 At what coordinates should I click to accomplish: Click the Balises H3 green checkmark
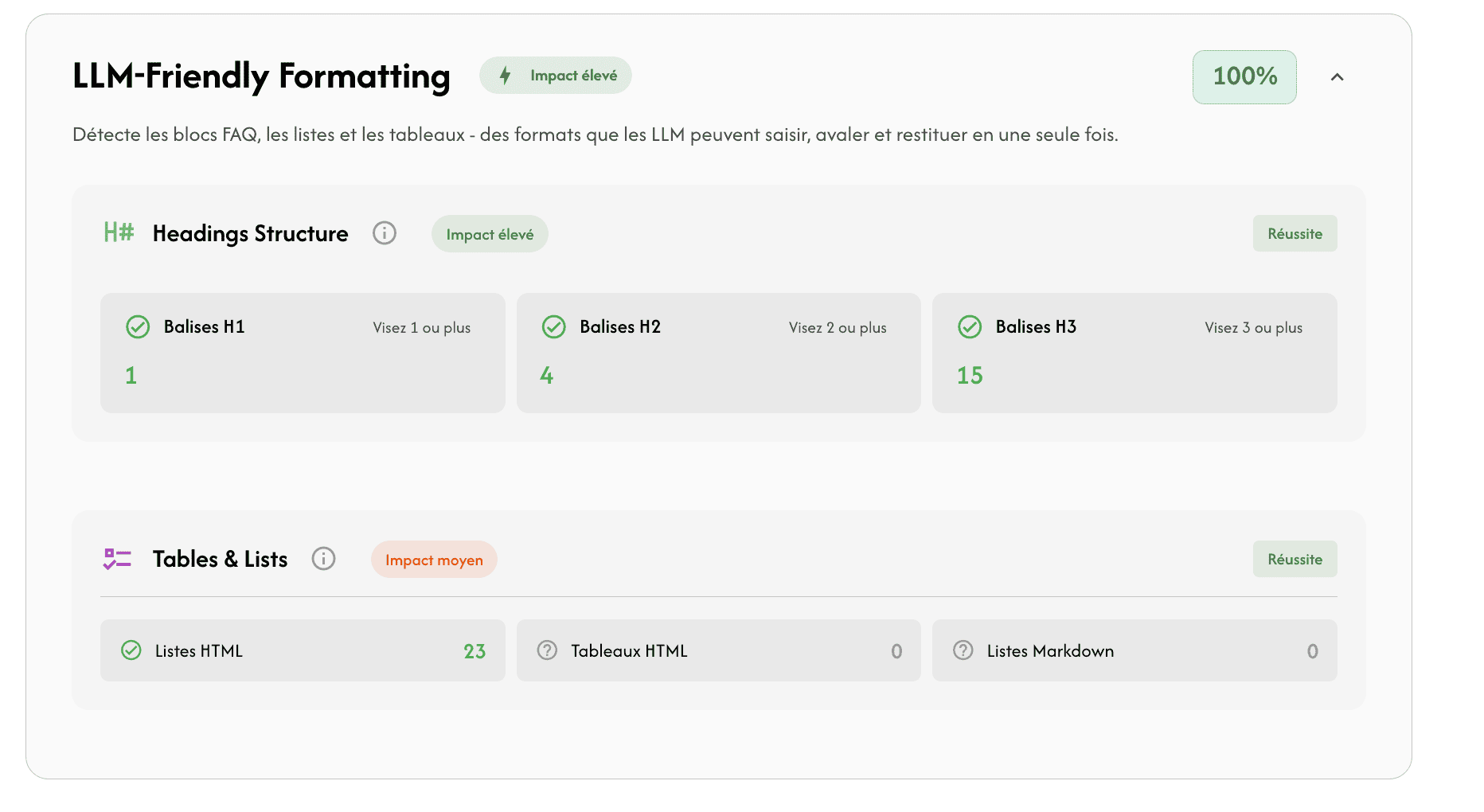(x=969, y=327)
